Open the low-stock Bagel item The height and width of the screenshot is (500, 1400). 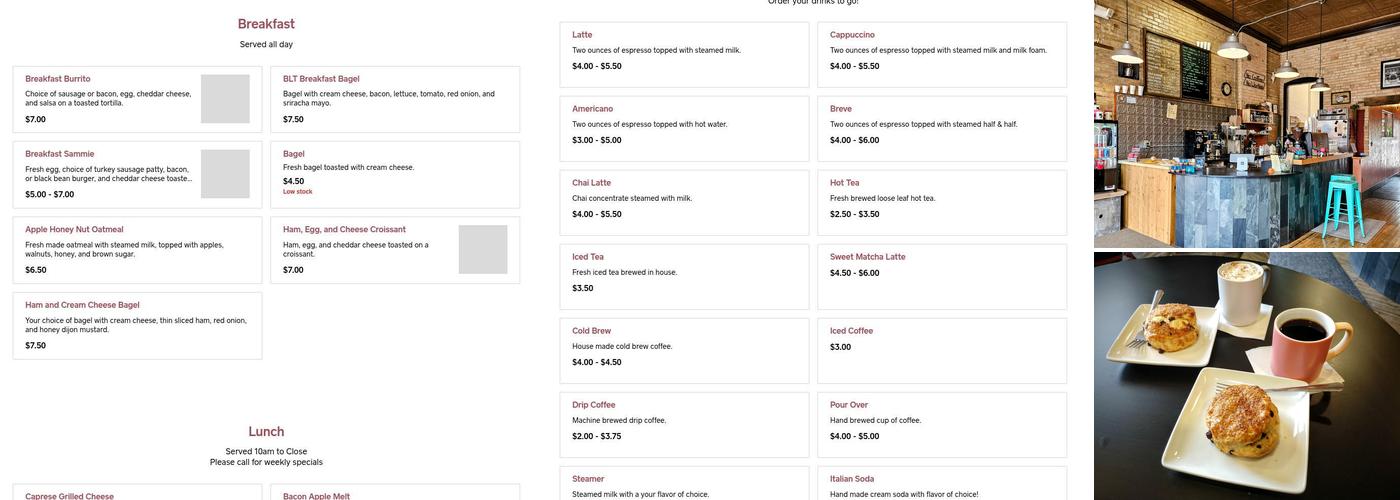pyautogui.click(x=394, y=174)
